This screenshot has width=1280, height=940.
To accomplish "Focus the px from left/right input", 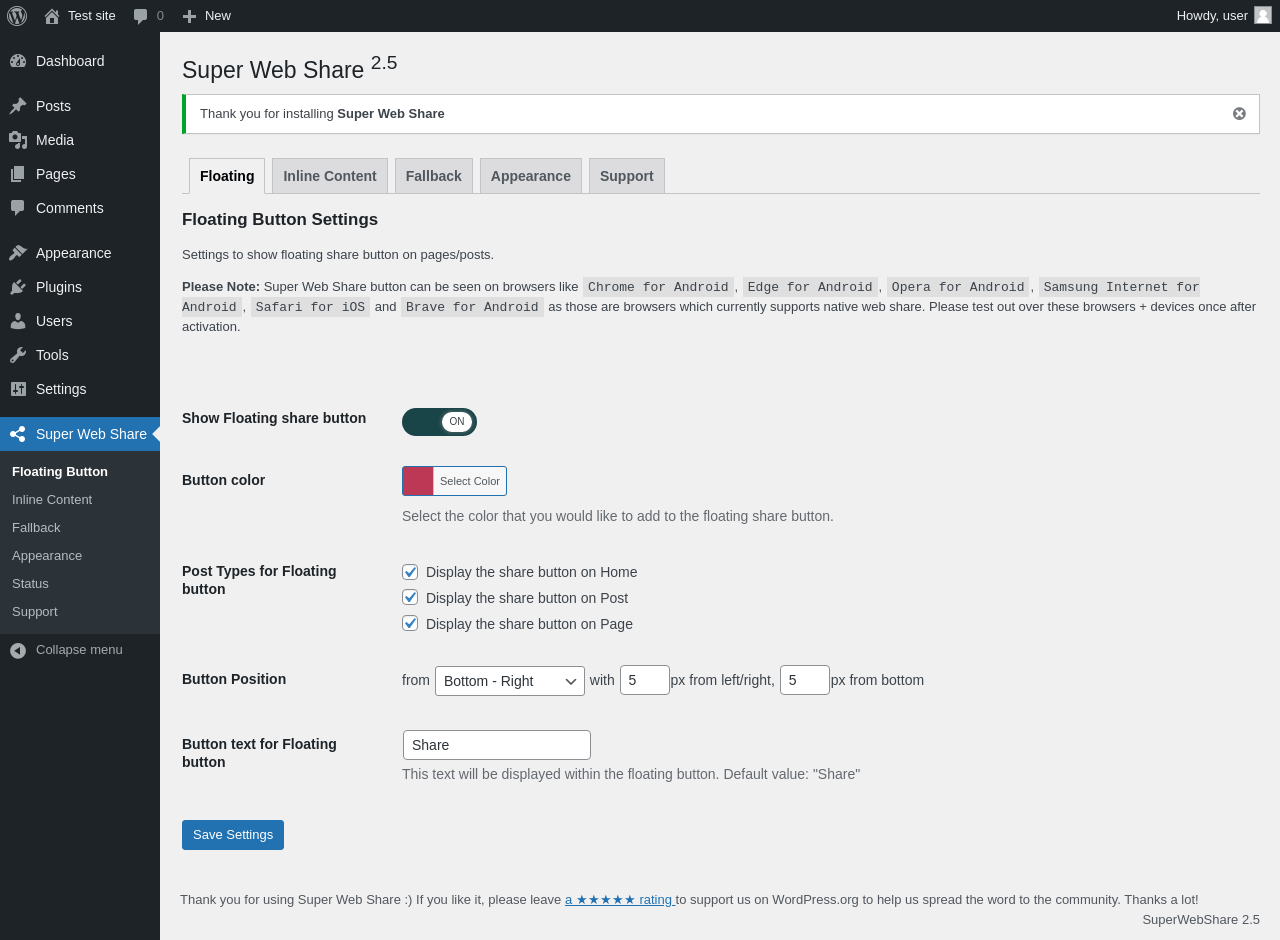I will [645, 680].
